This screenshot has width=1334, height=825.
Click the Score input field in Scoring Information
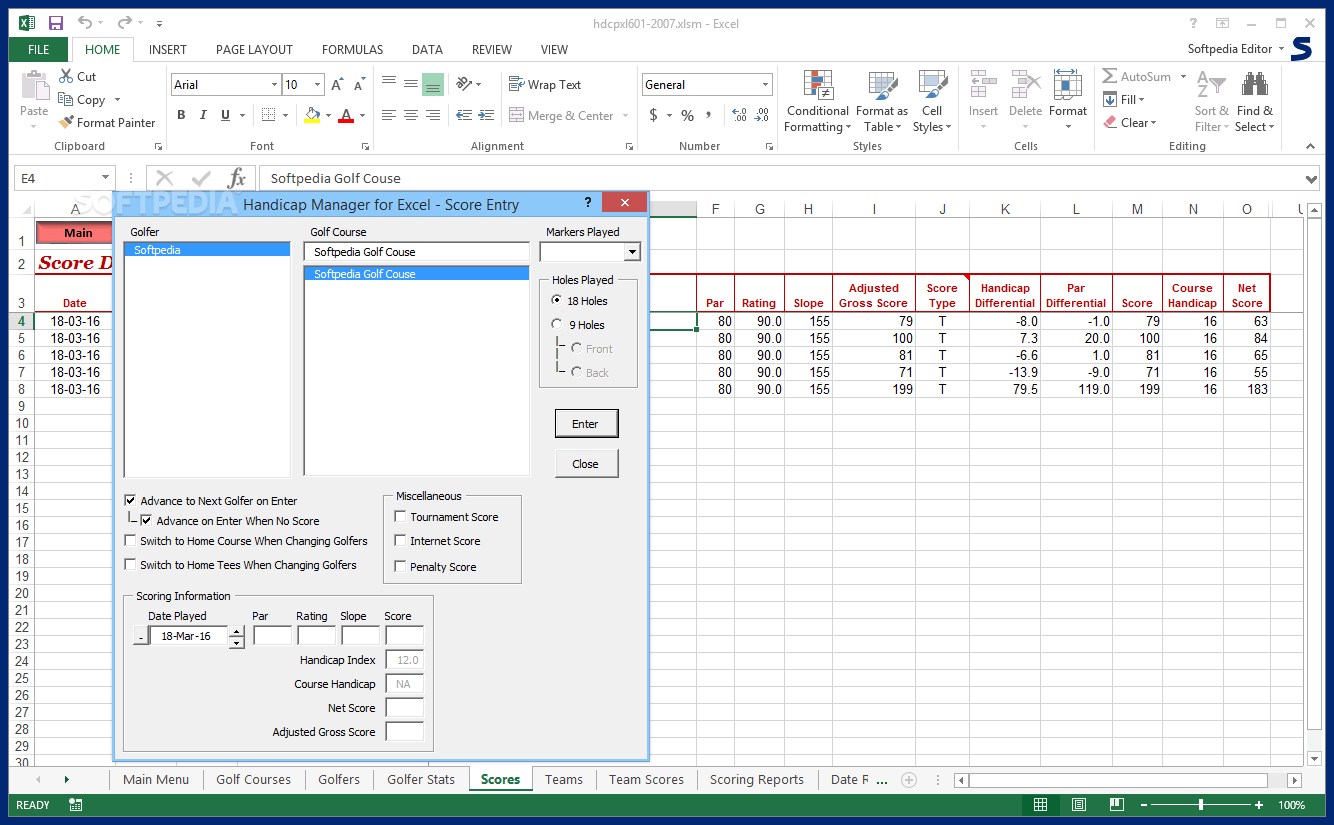click(x=404, y=635)
